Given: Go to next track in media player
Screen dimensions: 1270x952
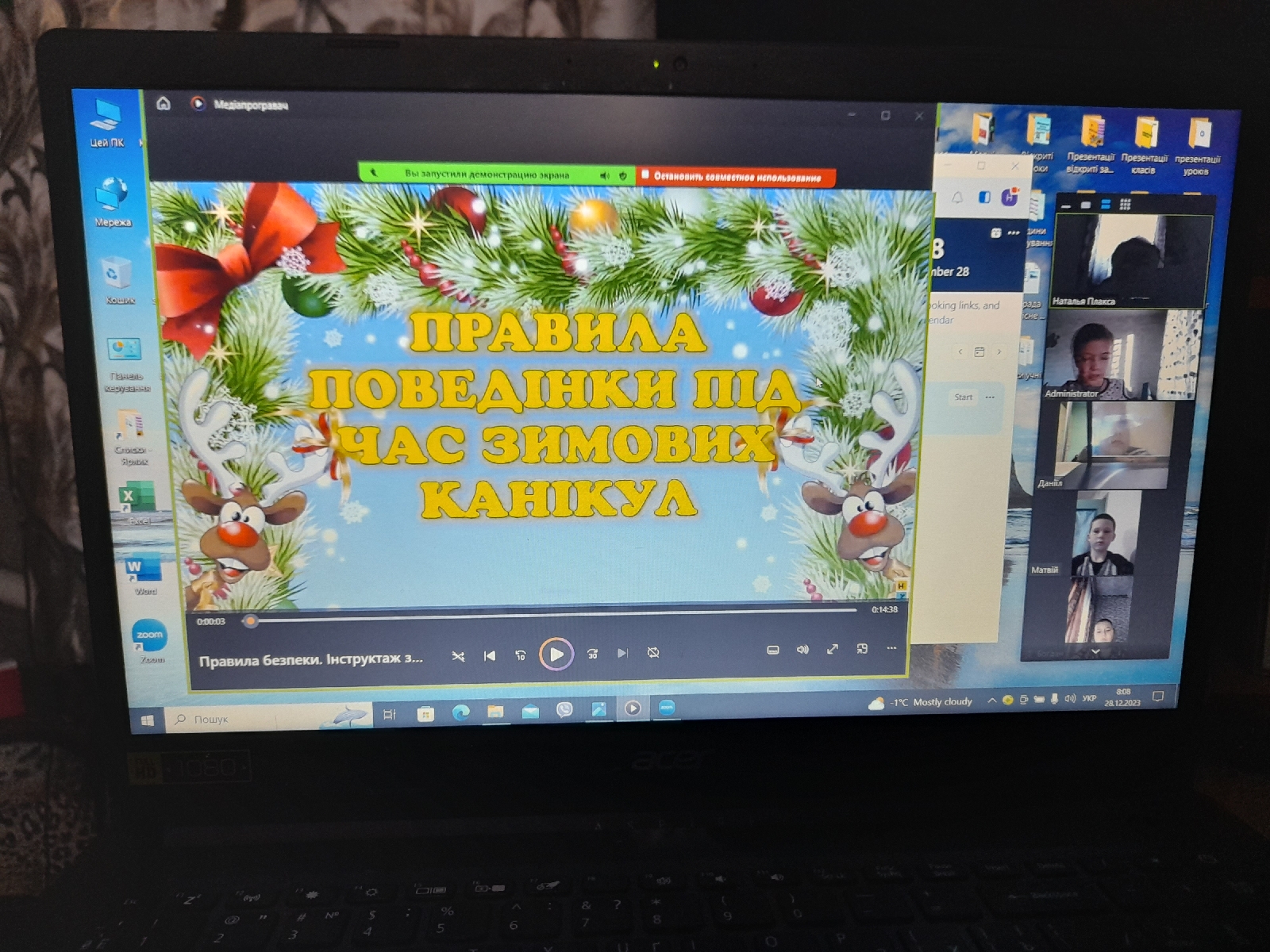Looking at the screenshot, I should (x=623, y=653).
